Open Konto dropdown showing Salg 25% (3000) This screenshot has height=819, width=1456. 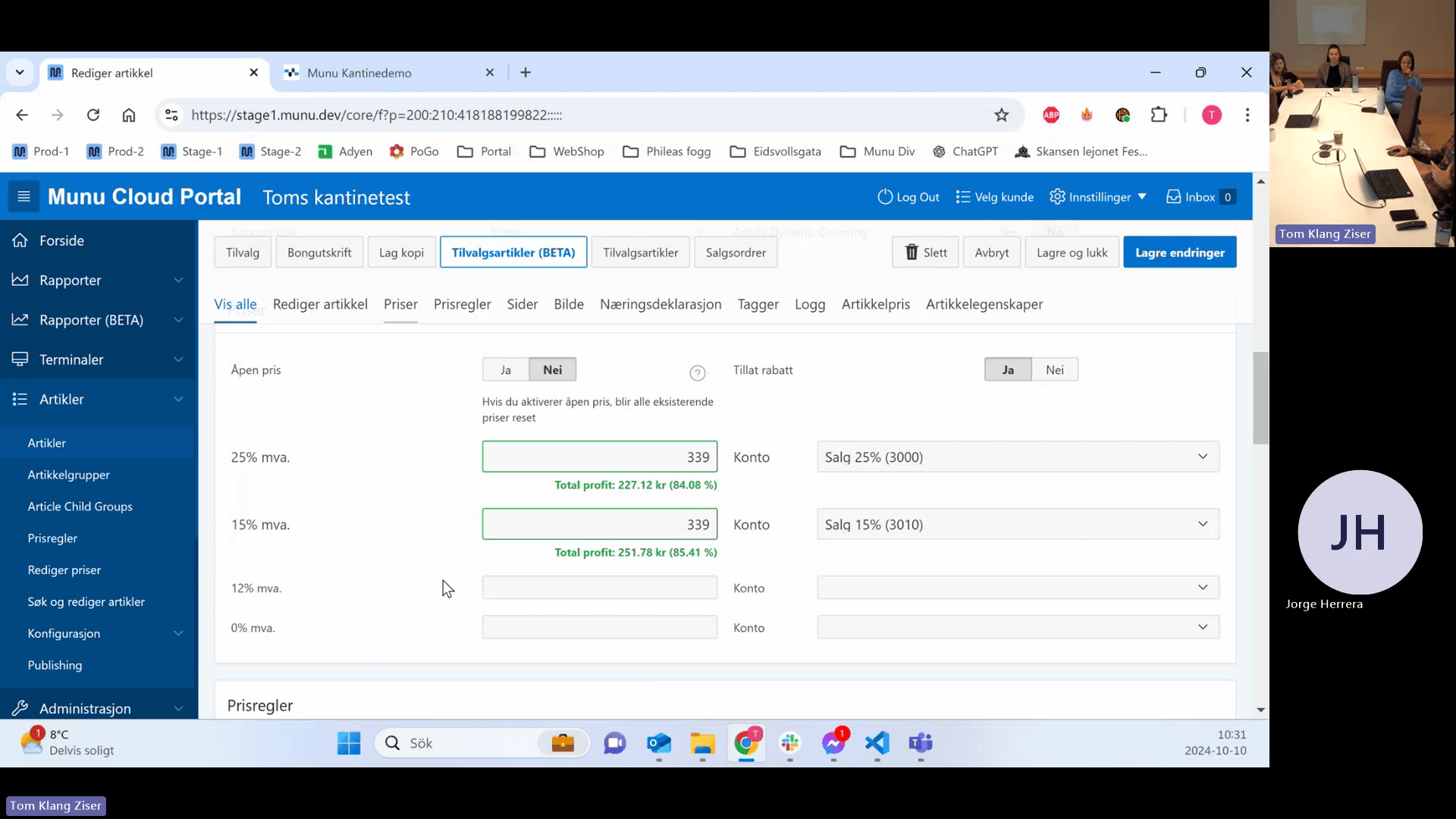(1018, 457)
